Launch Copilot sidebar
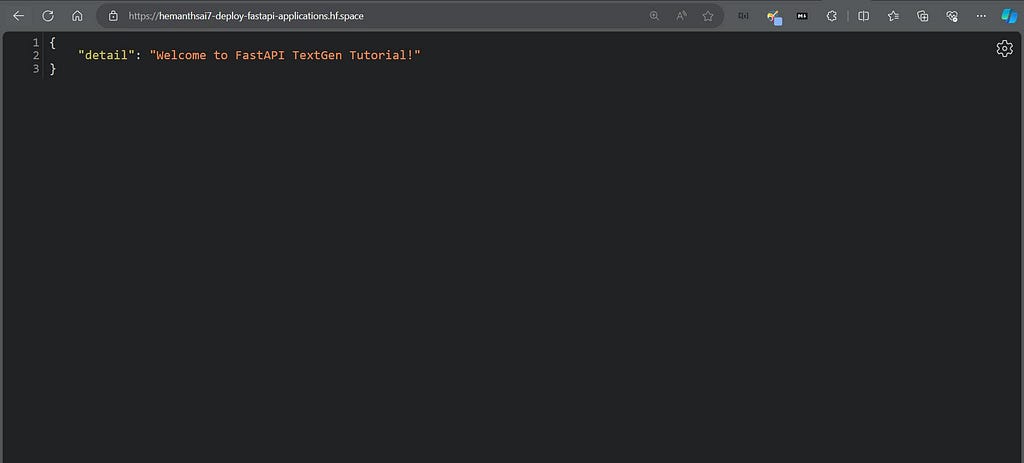The width and height of the screenshot is (1024, 463). click(1009, 16)
